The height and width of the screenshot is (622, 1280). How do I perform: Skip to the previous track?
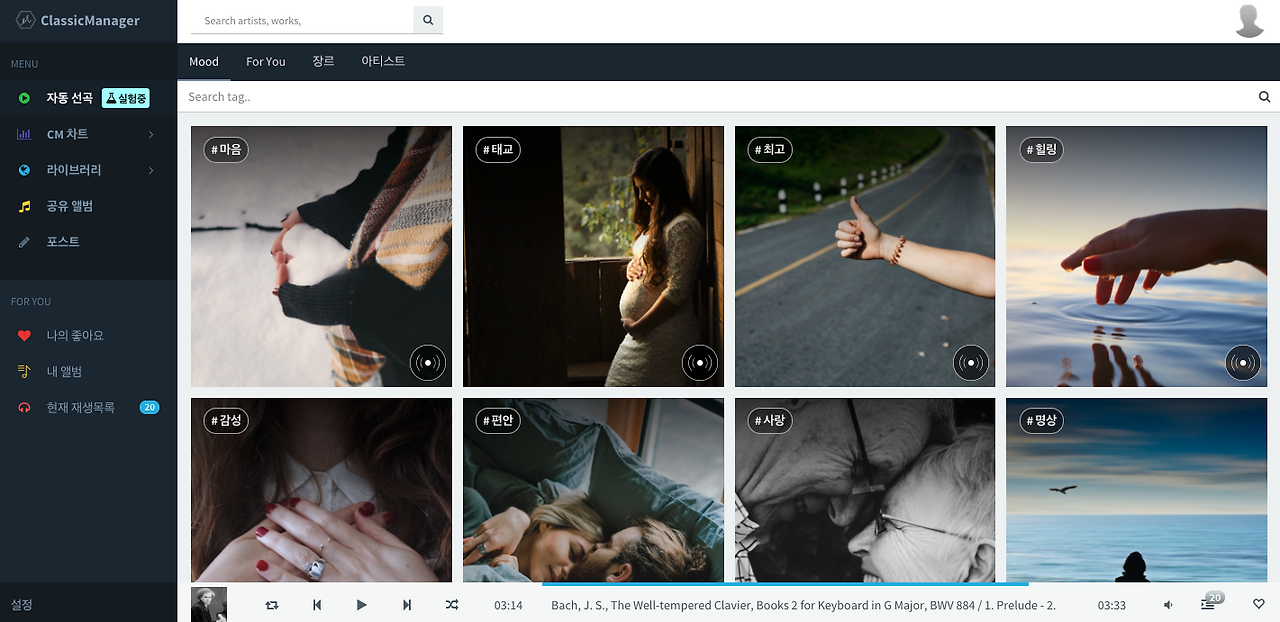pyautogui.click(x=317, y=605)
